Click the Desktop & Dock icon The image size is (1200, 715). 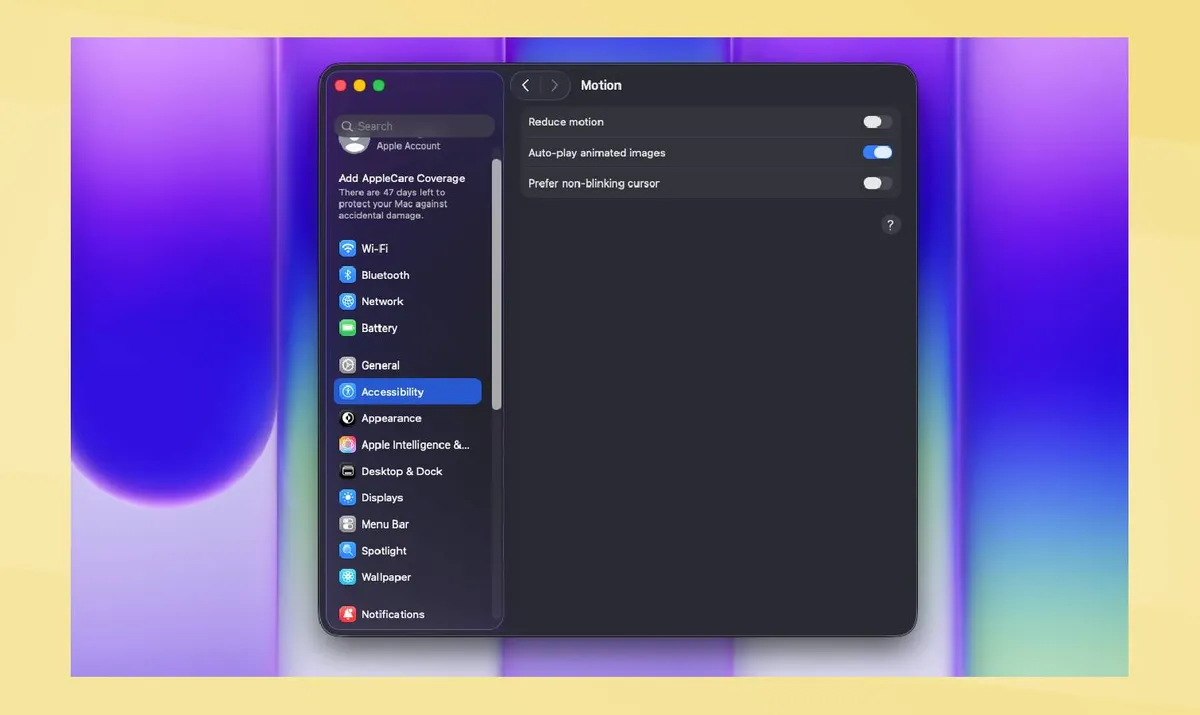click(x=347, y=471)
